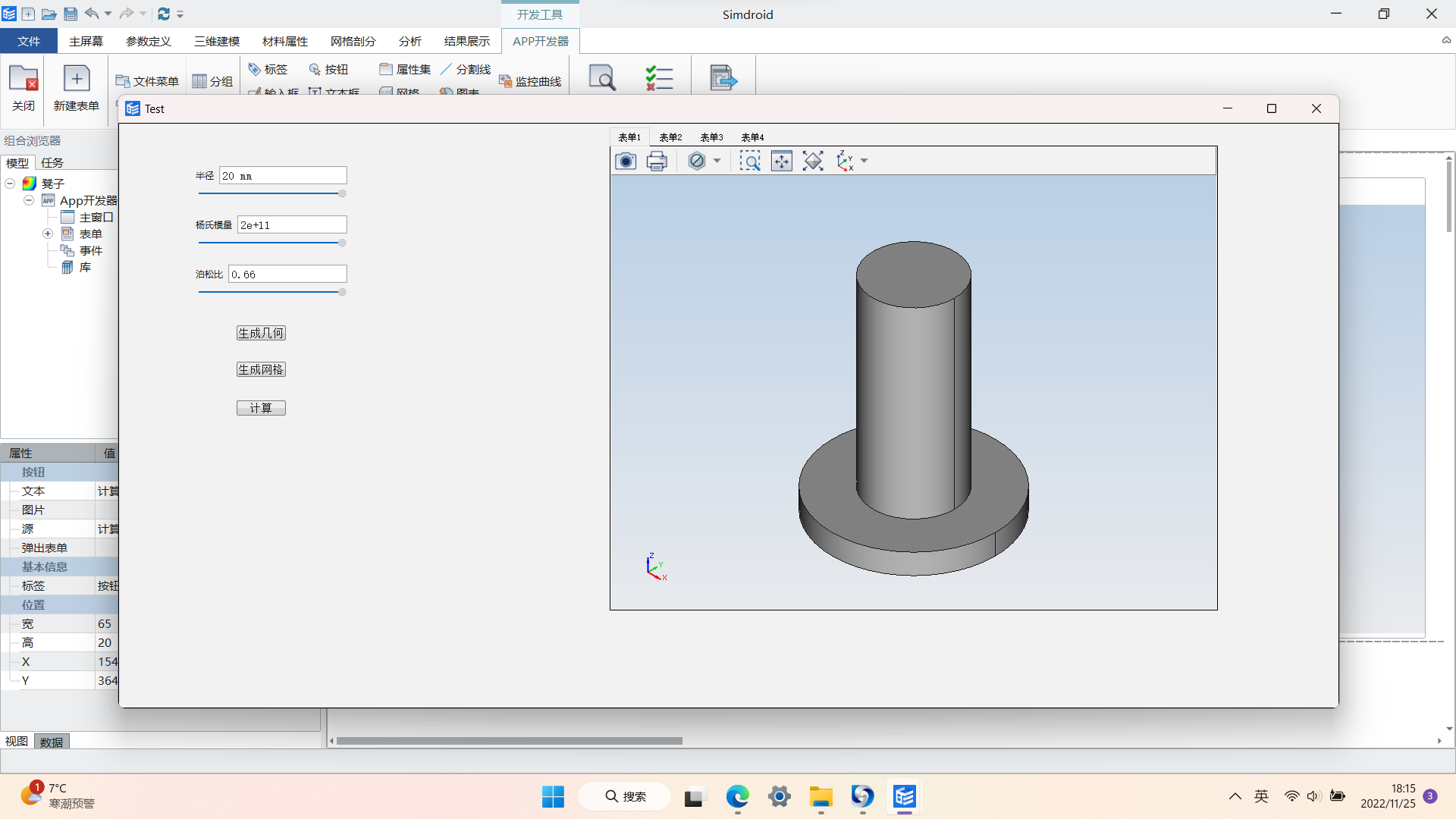Click the 计算 button
The image size is (1456, 819).
[x=261, y=408]
